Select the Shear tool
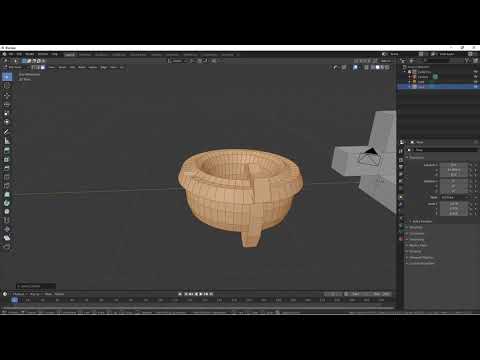The width and height of the screenshot is (480, 360). pyautogui.click(x=7, y=238)
